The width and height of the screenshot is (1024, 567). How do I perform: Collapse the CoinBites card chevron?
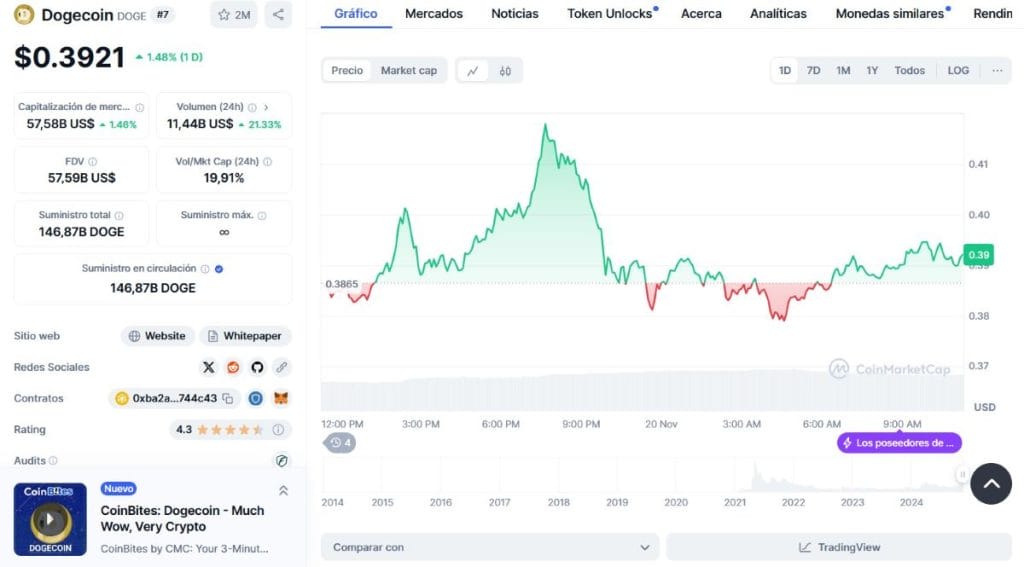(283, 490)
